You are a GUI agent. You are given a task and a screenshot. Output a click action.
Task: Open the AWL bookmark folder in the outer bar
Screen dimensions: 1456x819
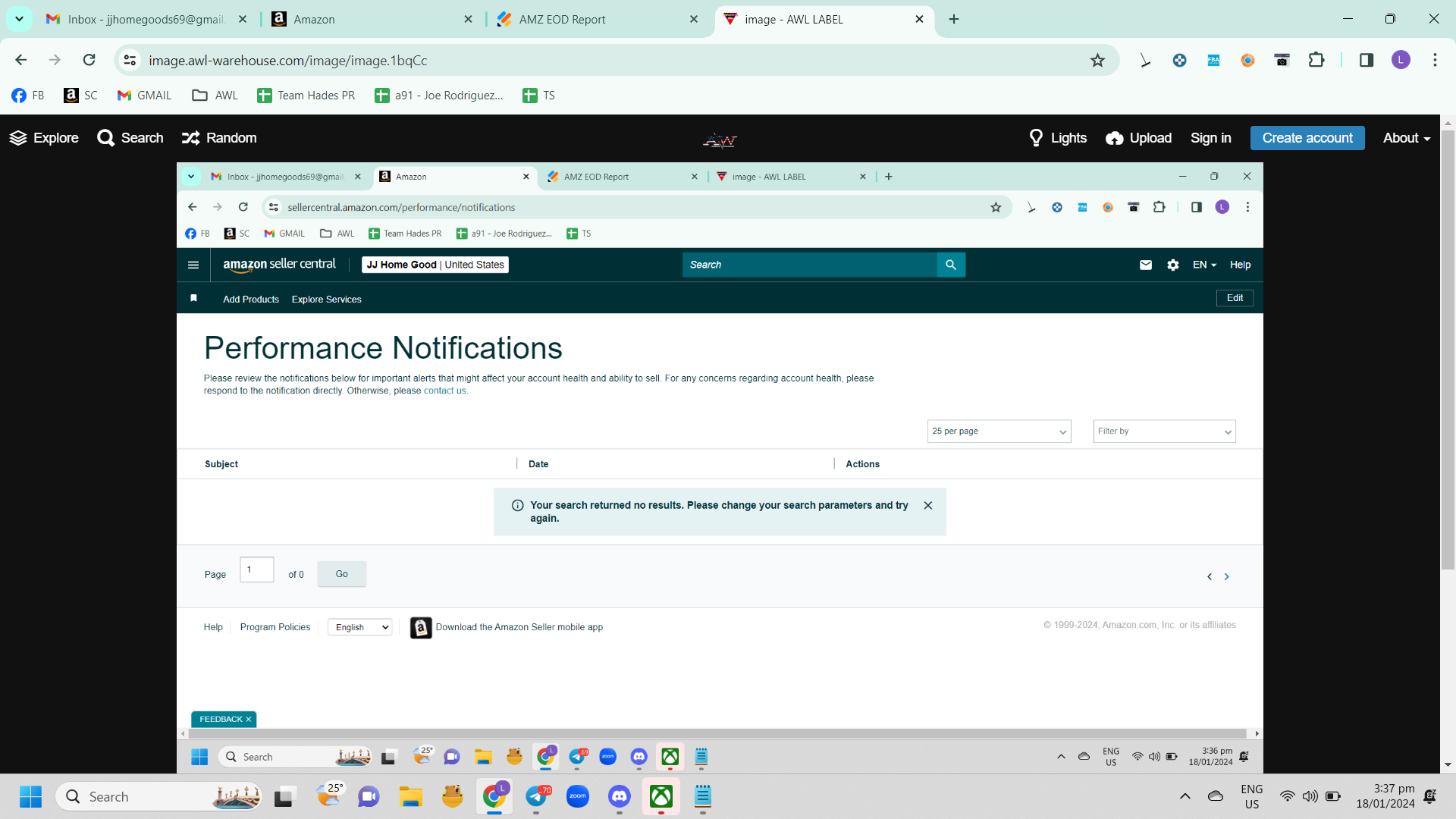pyautogui.click(x=215, y=96)
